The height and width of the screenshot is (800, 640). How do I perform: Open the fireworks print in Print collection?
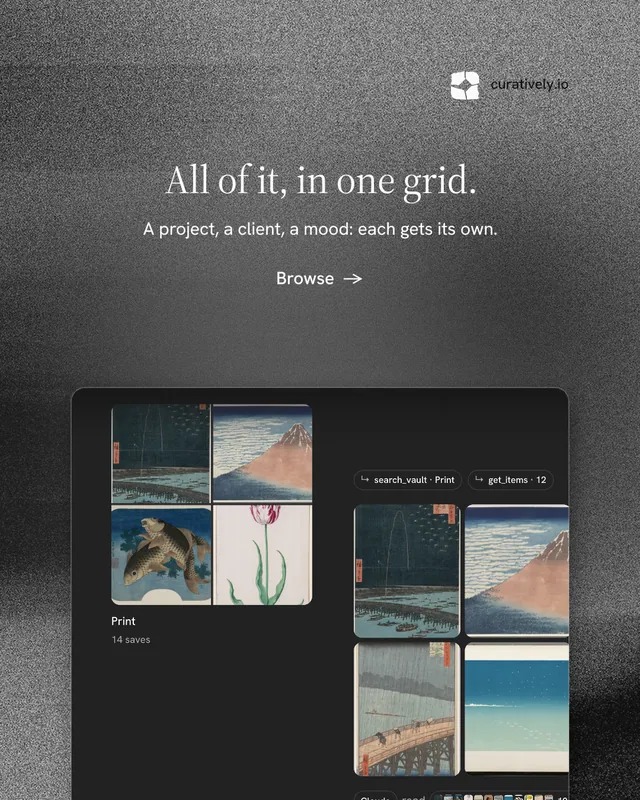pos(161,454)
